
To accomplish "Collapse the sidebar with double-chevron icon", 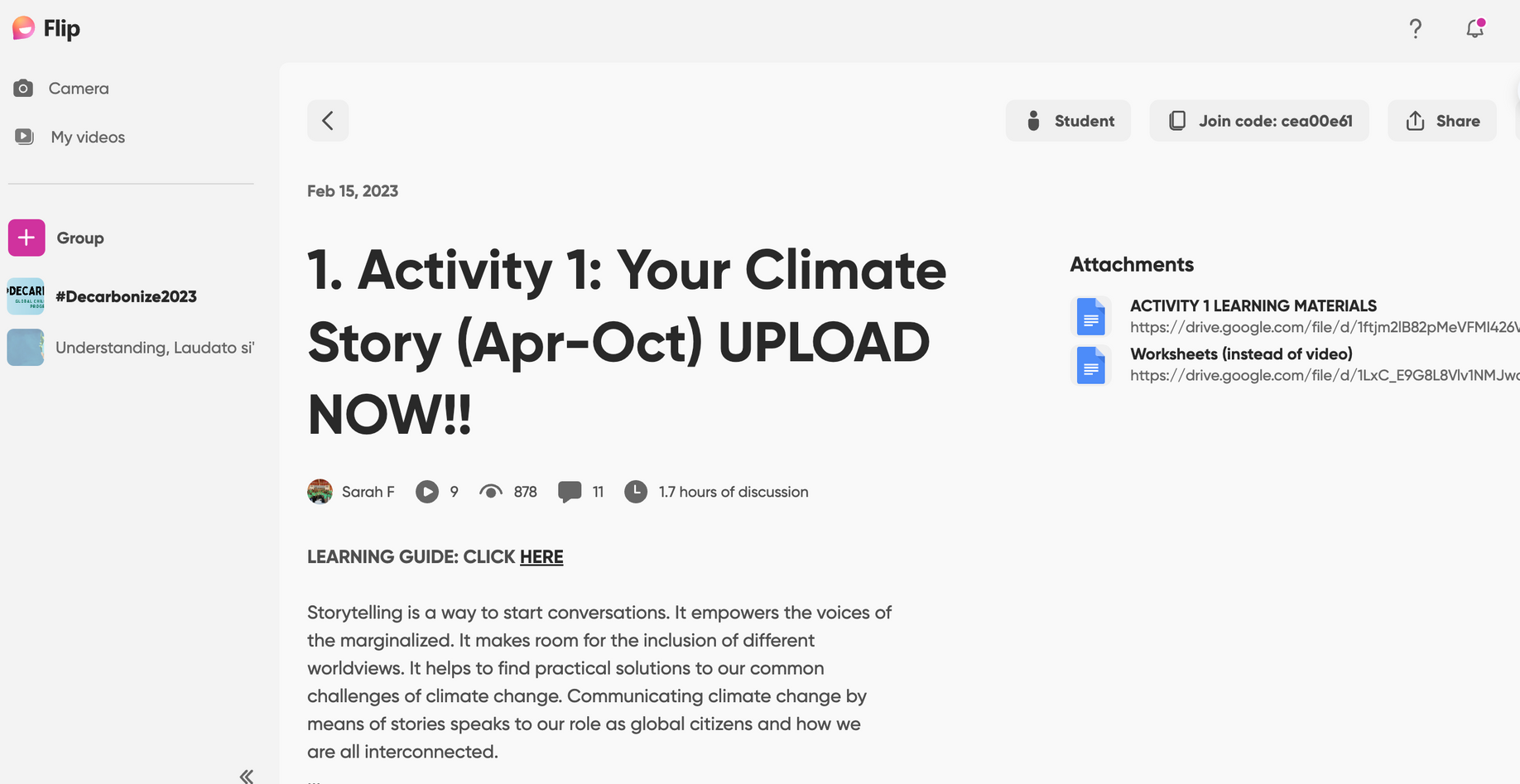I will tap(246, 776).
